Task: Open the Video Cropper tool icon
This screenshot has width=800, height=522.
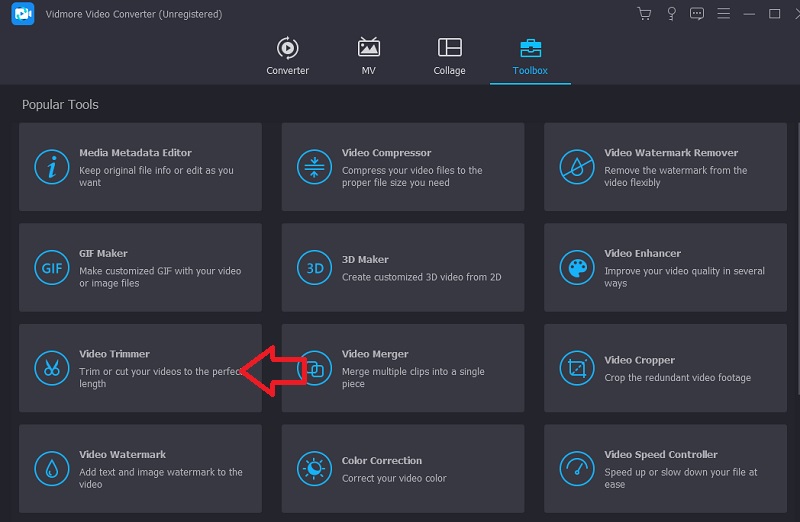Action: tap(577, 368)
